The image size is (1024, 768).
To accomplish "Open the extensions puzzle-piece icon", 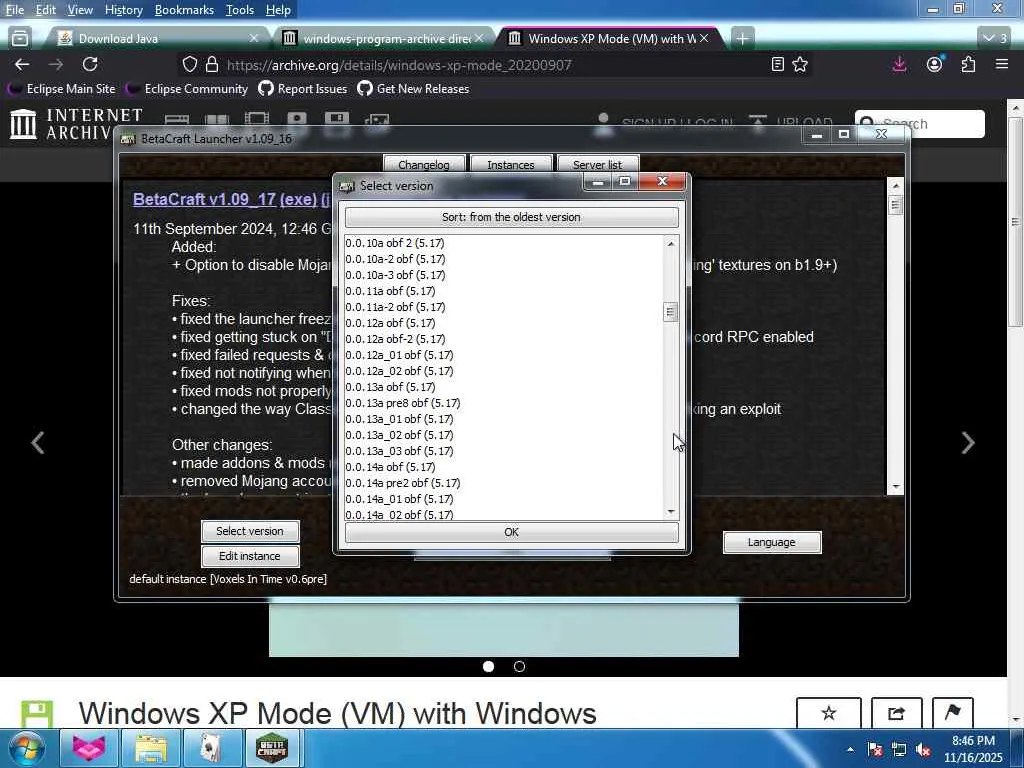I will click(x=968, y=64).
